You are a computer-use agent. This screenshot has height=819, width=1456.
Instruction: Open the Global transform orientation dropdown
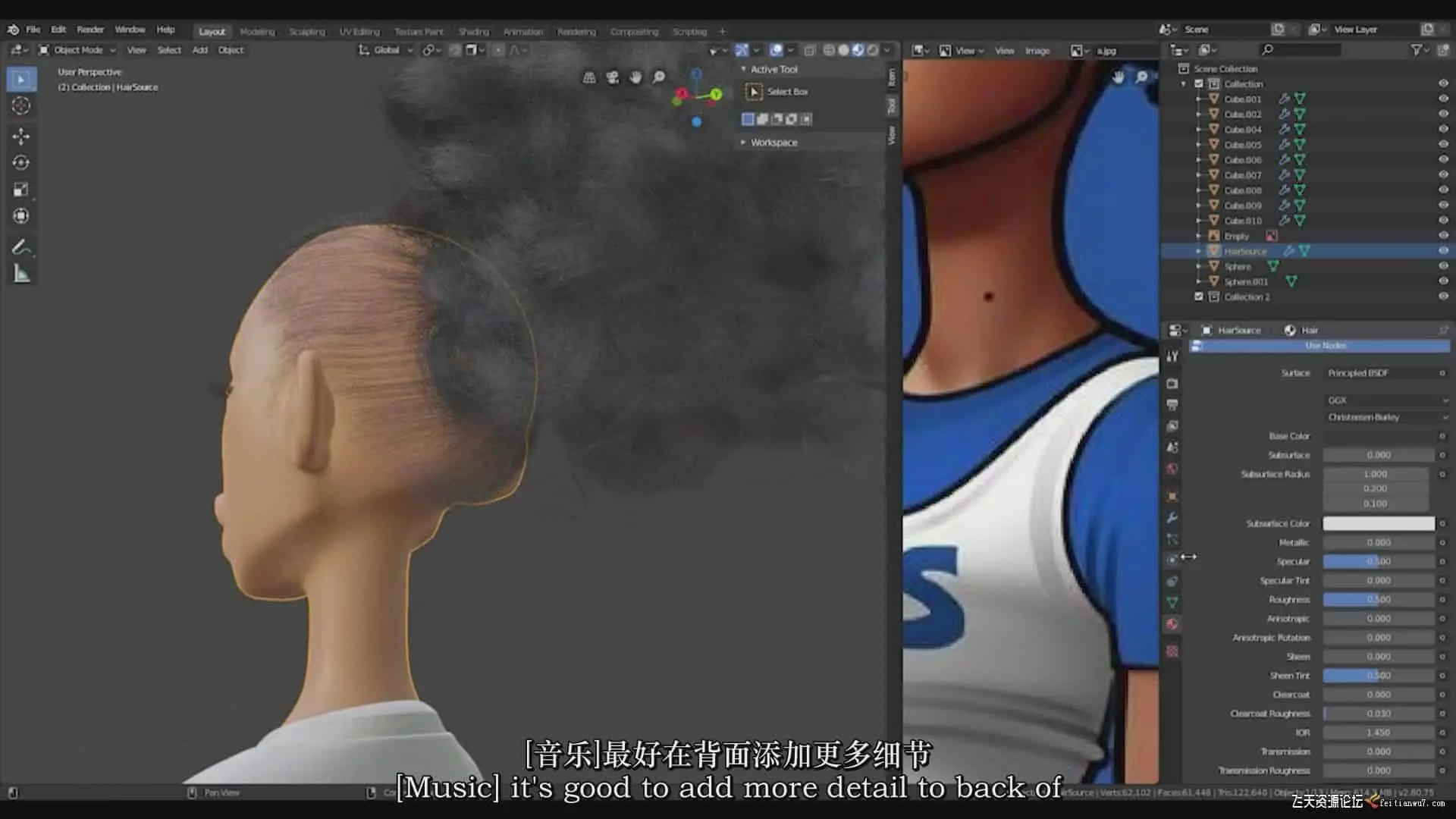387,50
